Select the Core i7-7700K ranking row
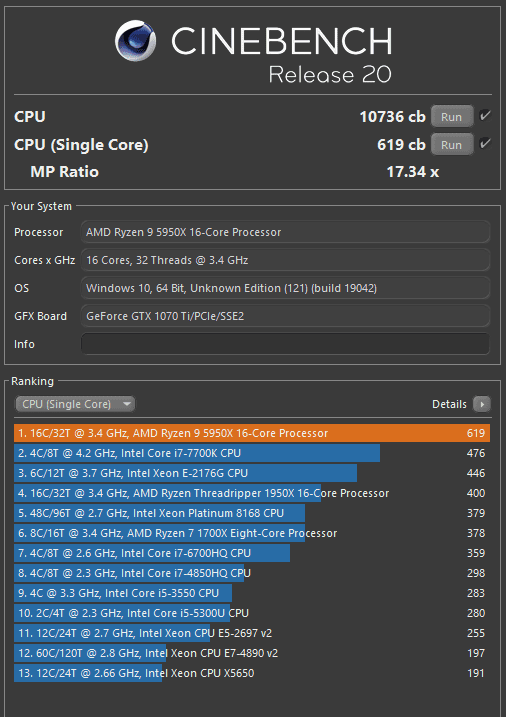 pyautogui.click(x=252, y=453)
